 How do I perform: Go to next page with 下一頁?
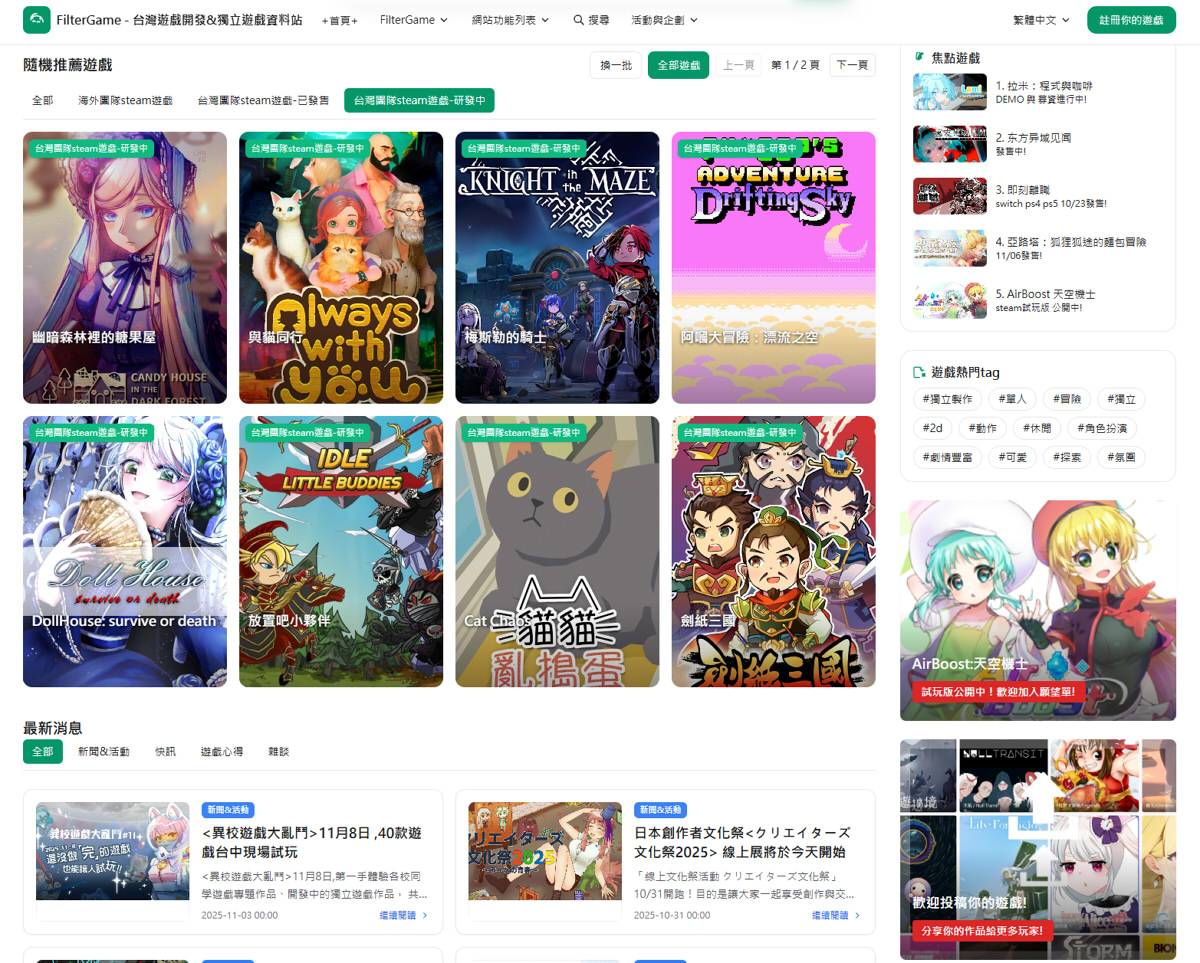click(x=851, y=65)
